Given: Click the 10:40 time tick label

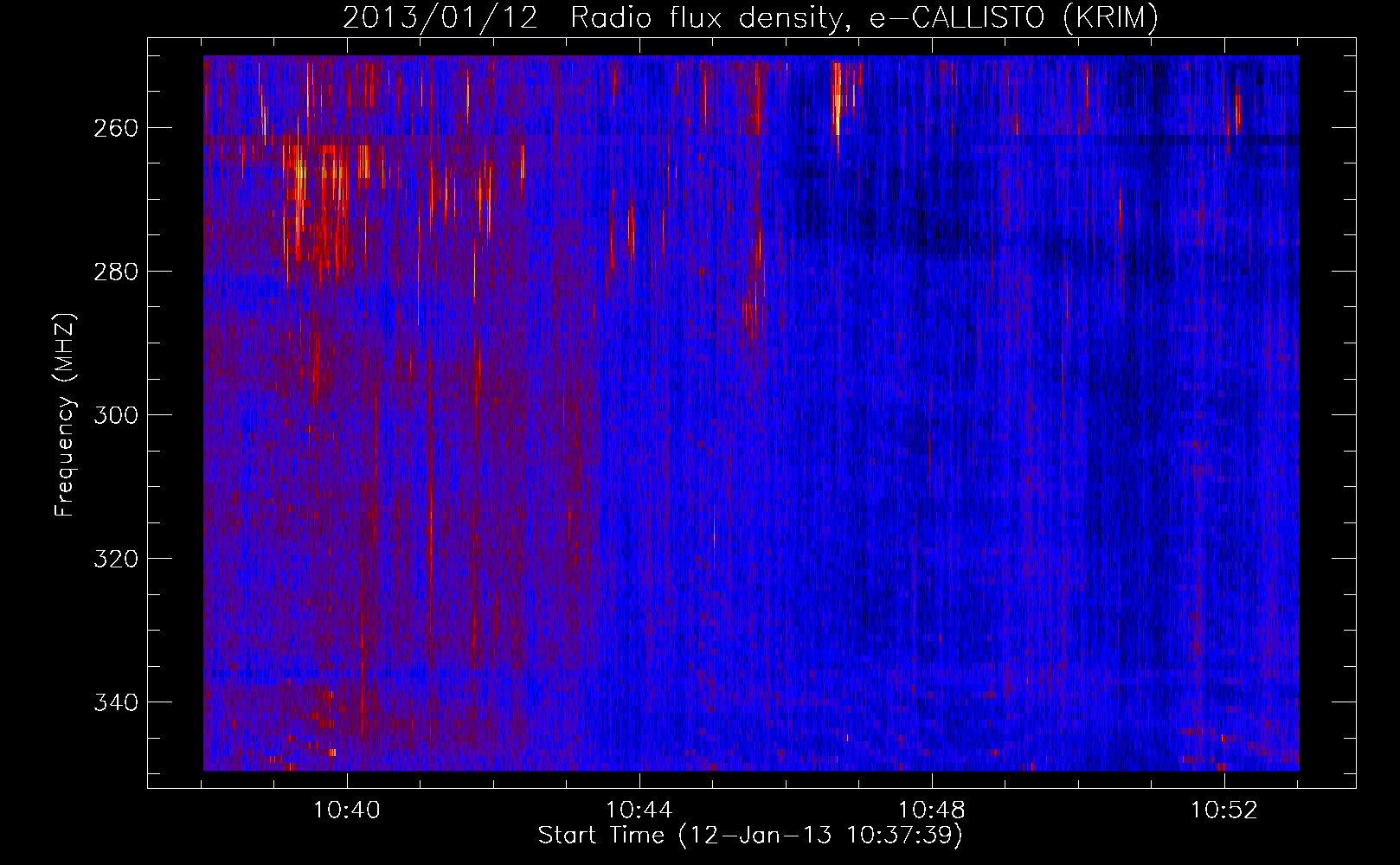Looking at the screenshot, I should (347, 811).
